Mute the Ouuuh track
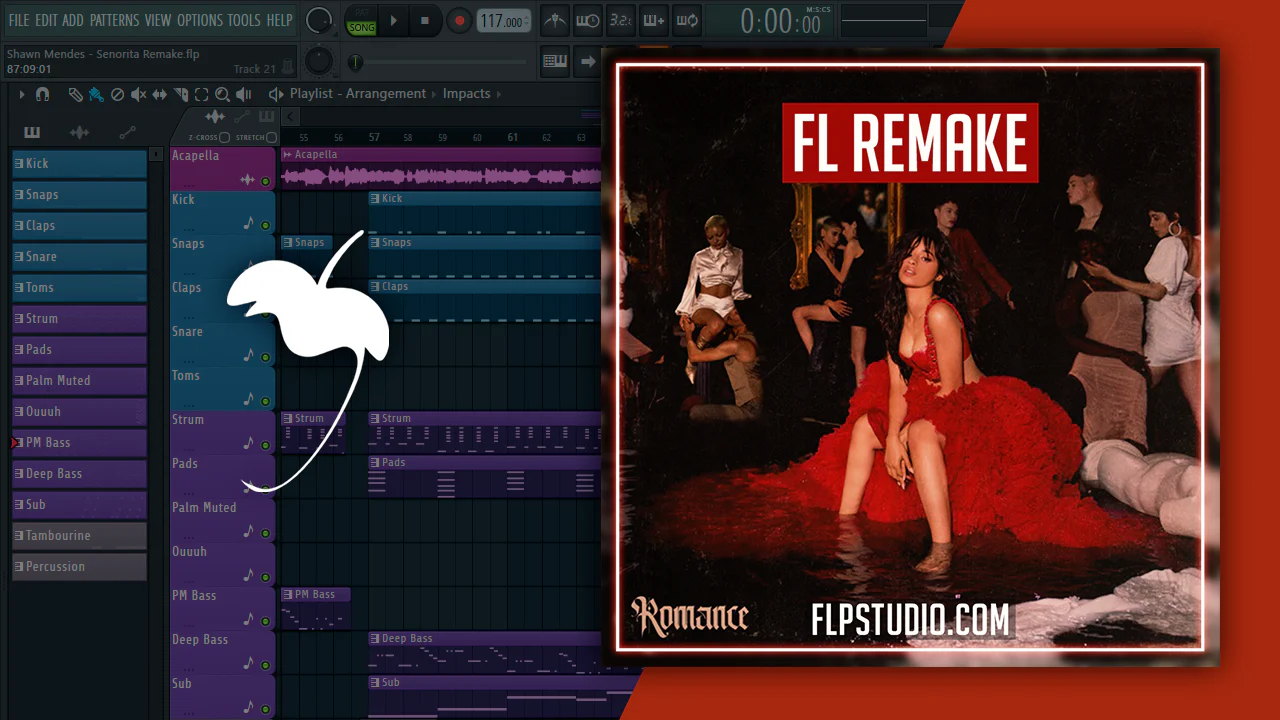Viewport: 1280px width, 720px height. coord(265,578)
